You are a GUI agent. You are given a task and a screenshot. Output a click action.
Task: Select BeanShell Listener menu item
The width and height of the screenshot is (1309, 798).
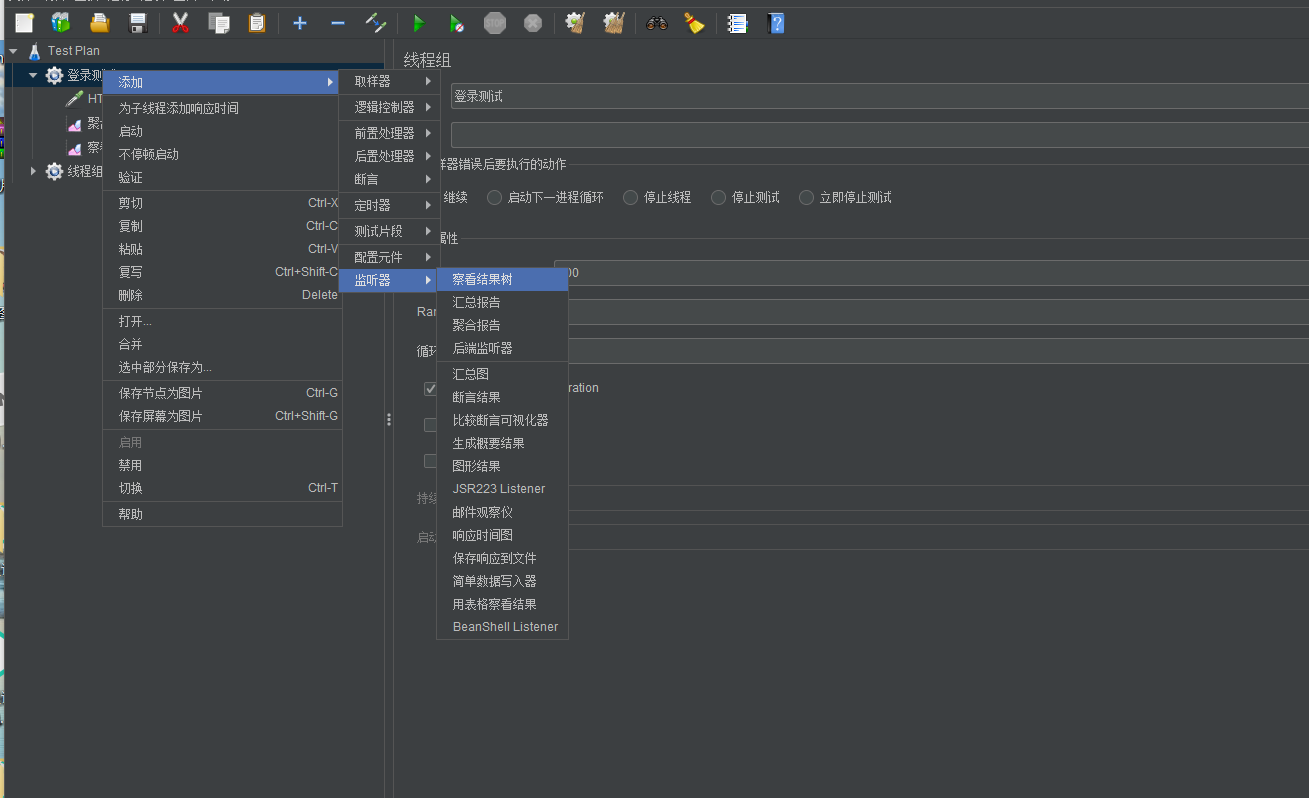(x=503, y=627)
